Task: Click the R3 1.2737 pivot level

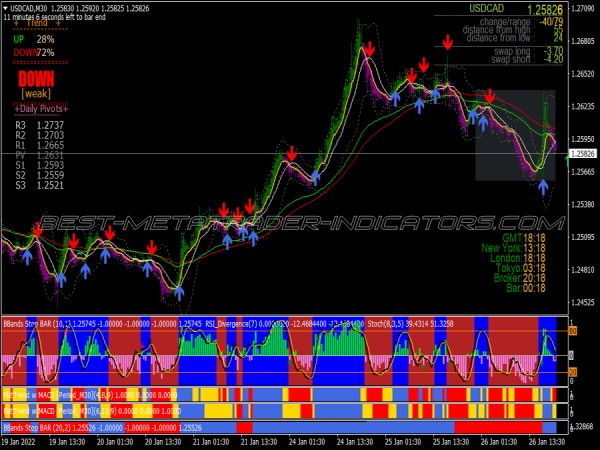Action: click(39, 125)
